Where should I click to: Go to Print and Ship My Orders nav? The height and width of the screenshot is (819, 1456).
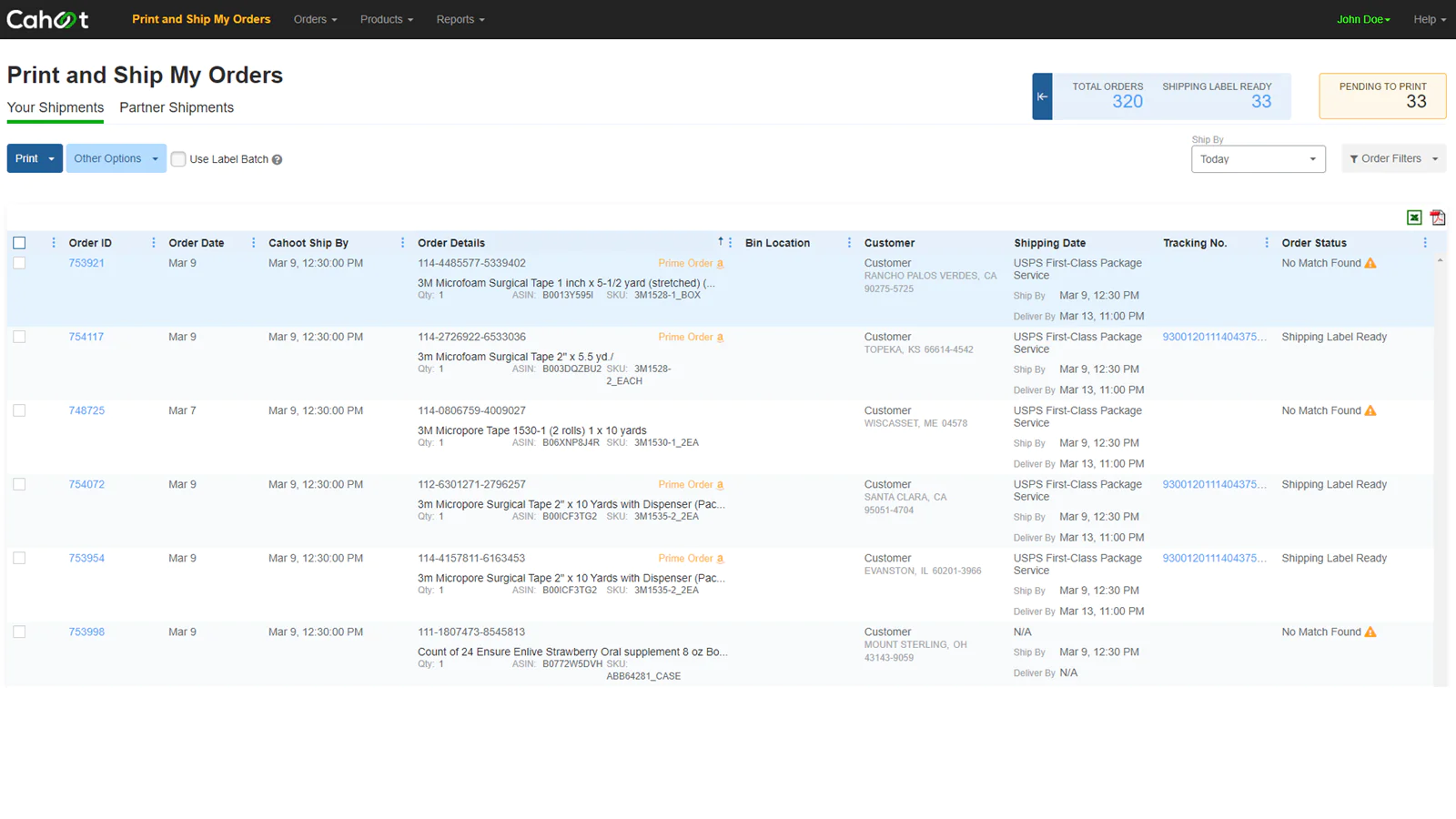click(201, 19)
